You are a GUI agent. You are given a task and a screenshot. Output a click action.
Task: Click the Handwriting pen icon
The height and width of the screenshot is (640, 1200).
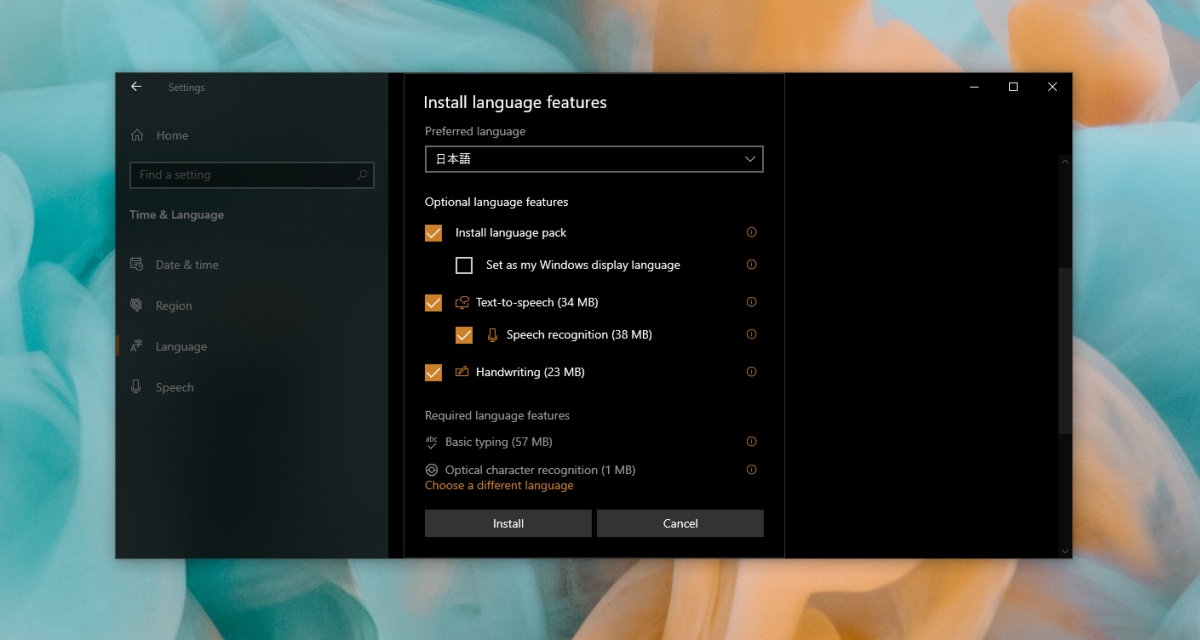click(x=462, y=372)
